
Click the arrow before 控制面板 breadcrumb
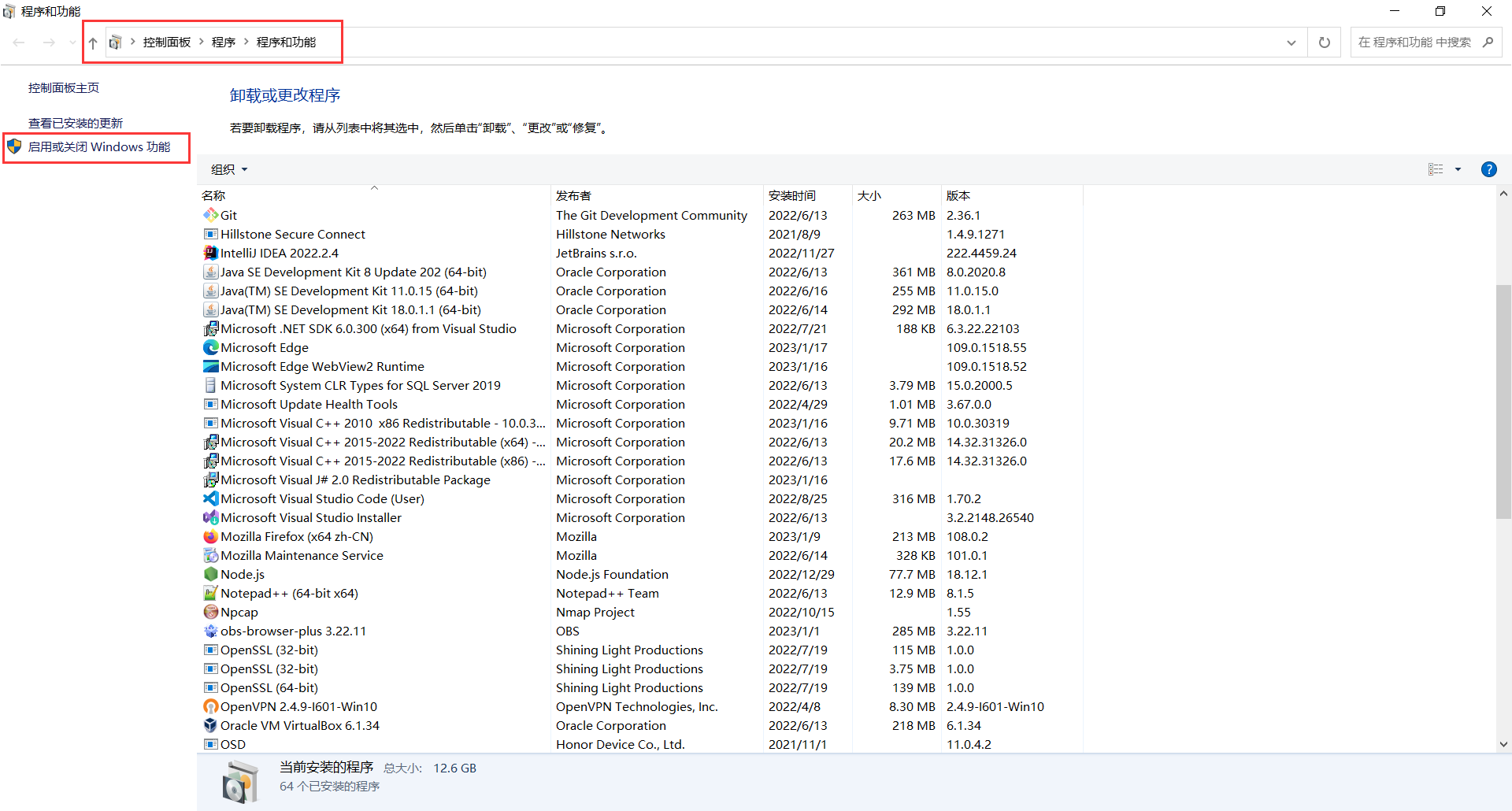(x=133, y=42)
